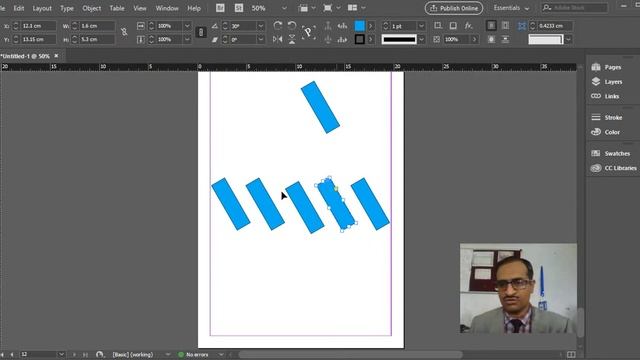The width and height of the screenshot is (640, 360).
Task: Toggle the jump object text wrap button
Action: (x=505, y=39)
